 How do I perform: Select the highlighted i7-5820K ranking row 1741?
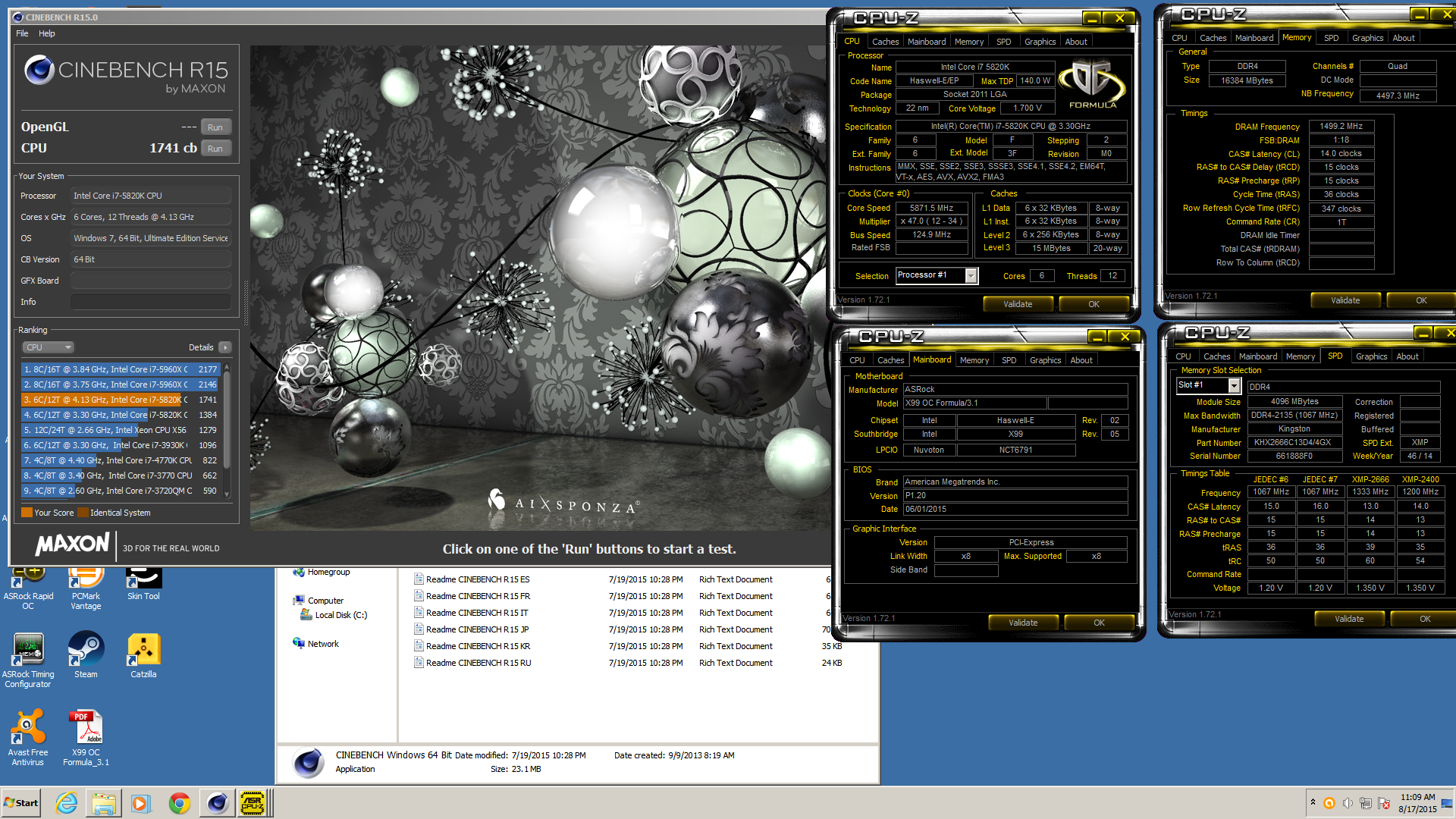tap(120, 400)
